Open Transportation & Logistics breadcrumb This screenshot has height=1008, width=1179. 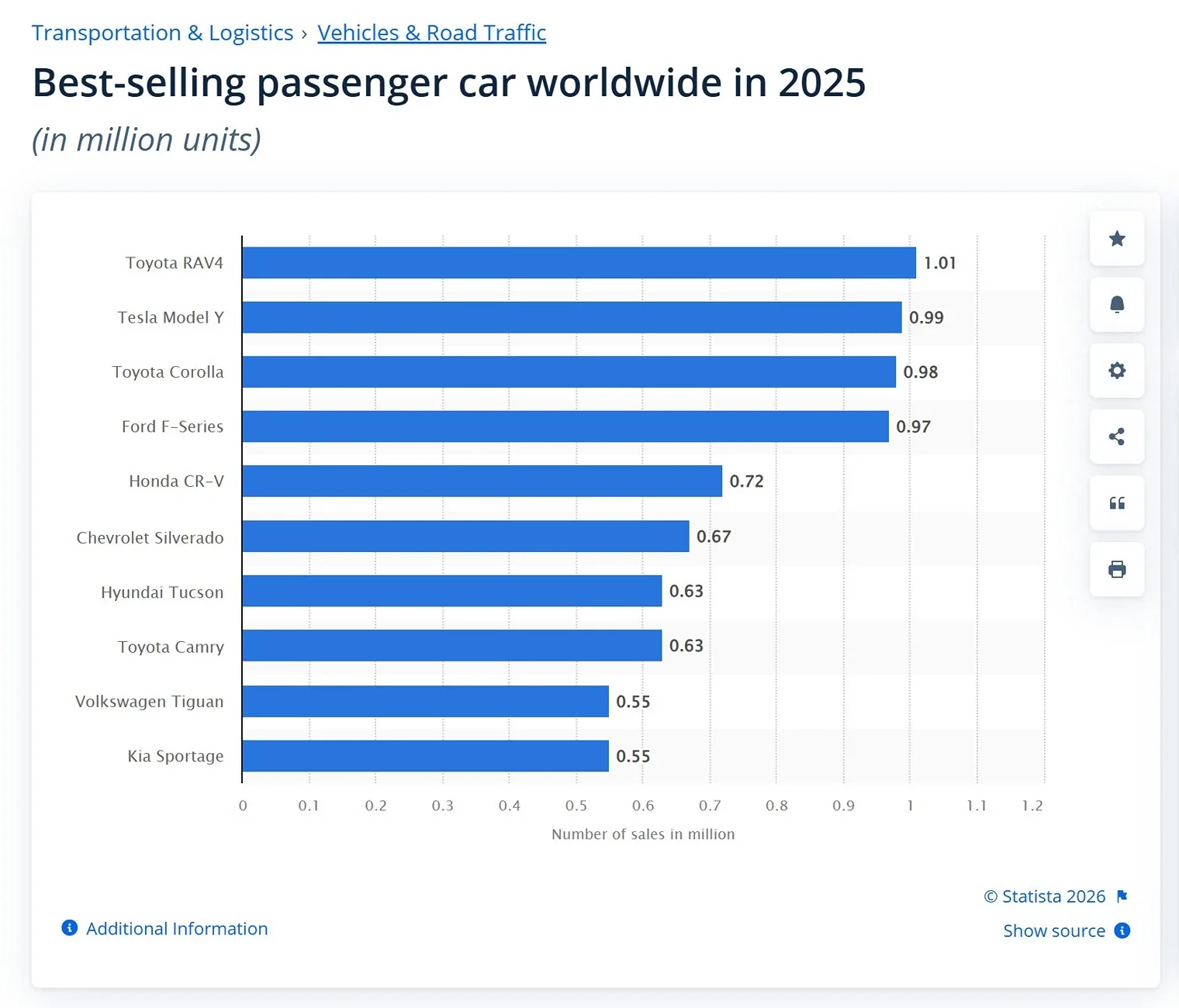[x=162, y=33]
